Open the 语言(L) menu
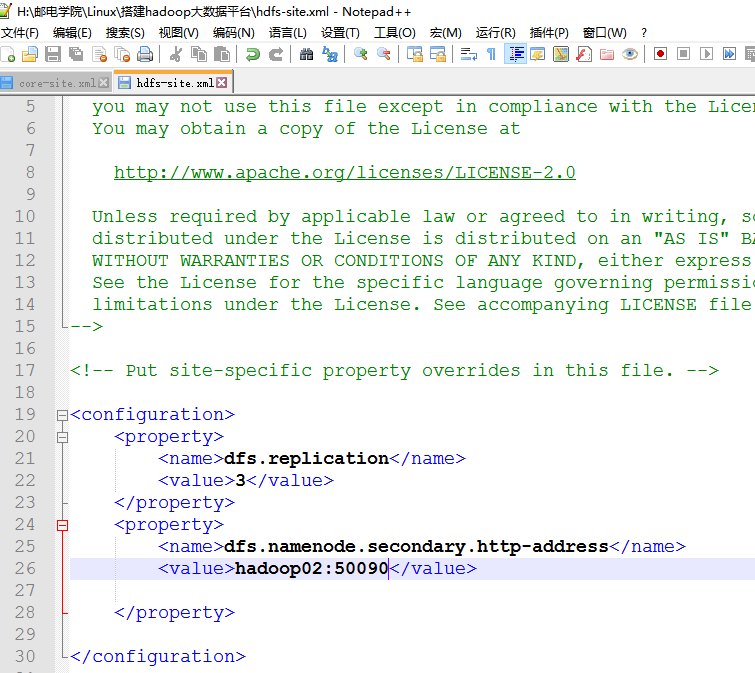Screen dimensions: 755x673 tap(287, 33)
